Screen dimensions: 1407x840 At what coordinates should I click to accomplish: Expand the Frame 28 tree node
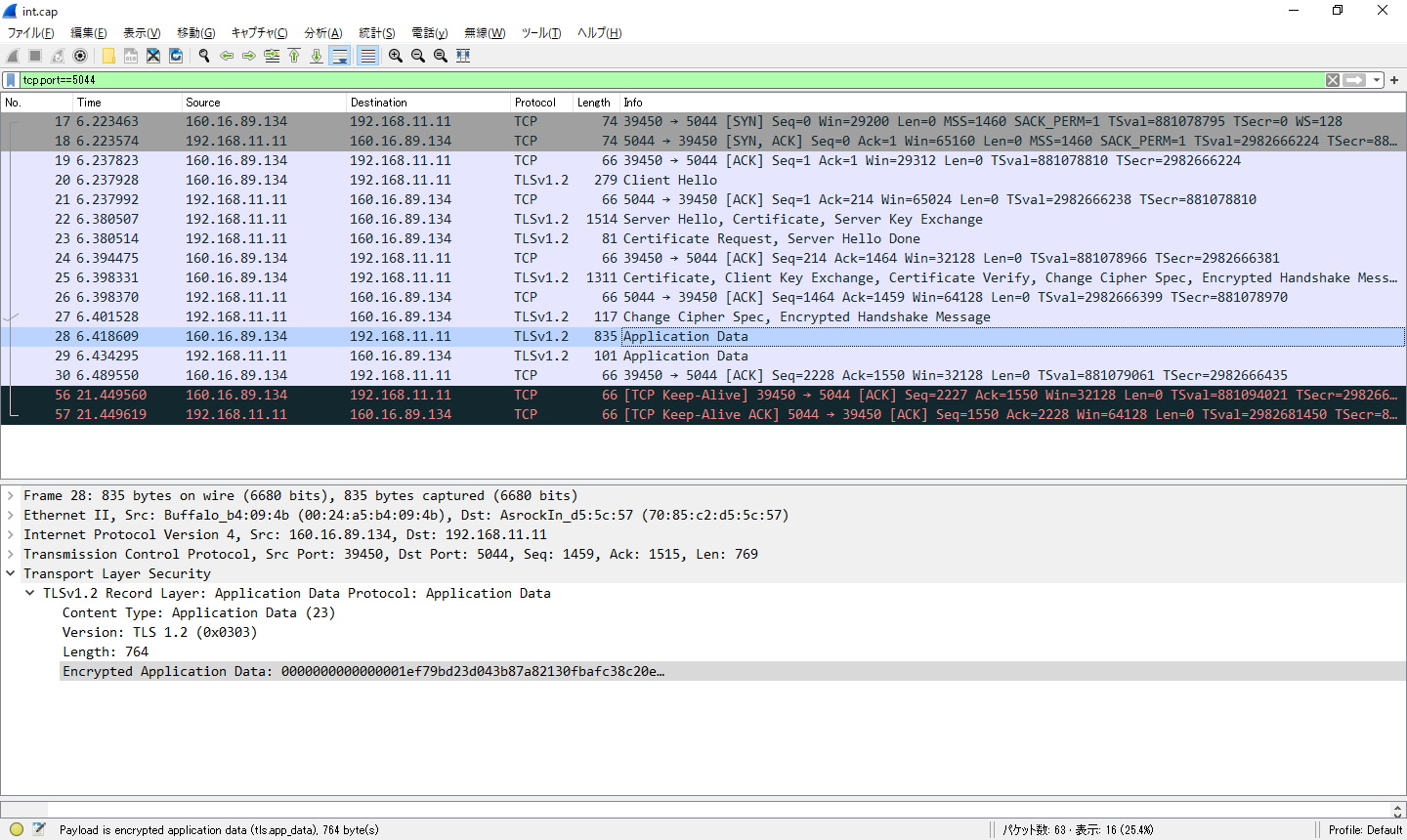point(11,496)
